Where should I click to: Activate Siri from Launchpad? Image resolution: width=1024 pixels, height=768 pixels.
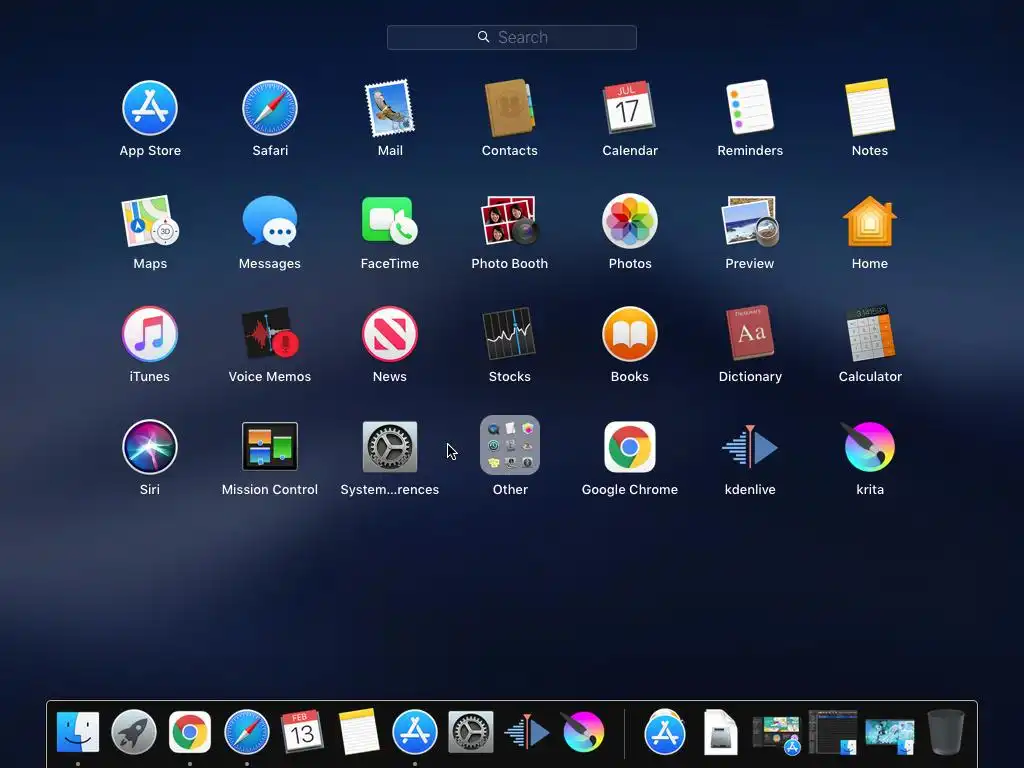(x=150, y=447)
